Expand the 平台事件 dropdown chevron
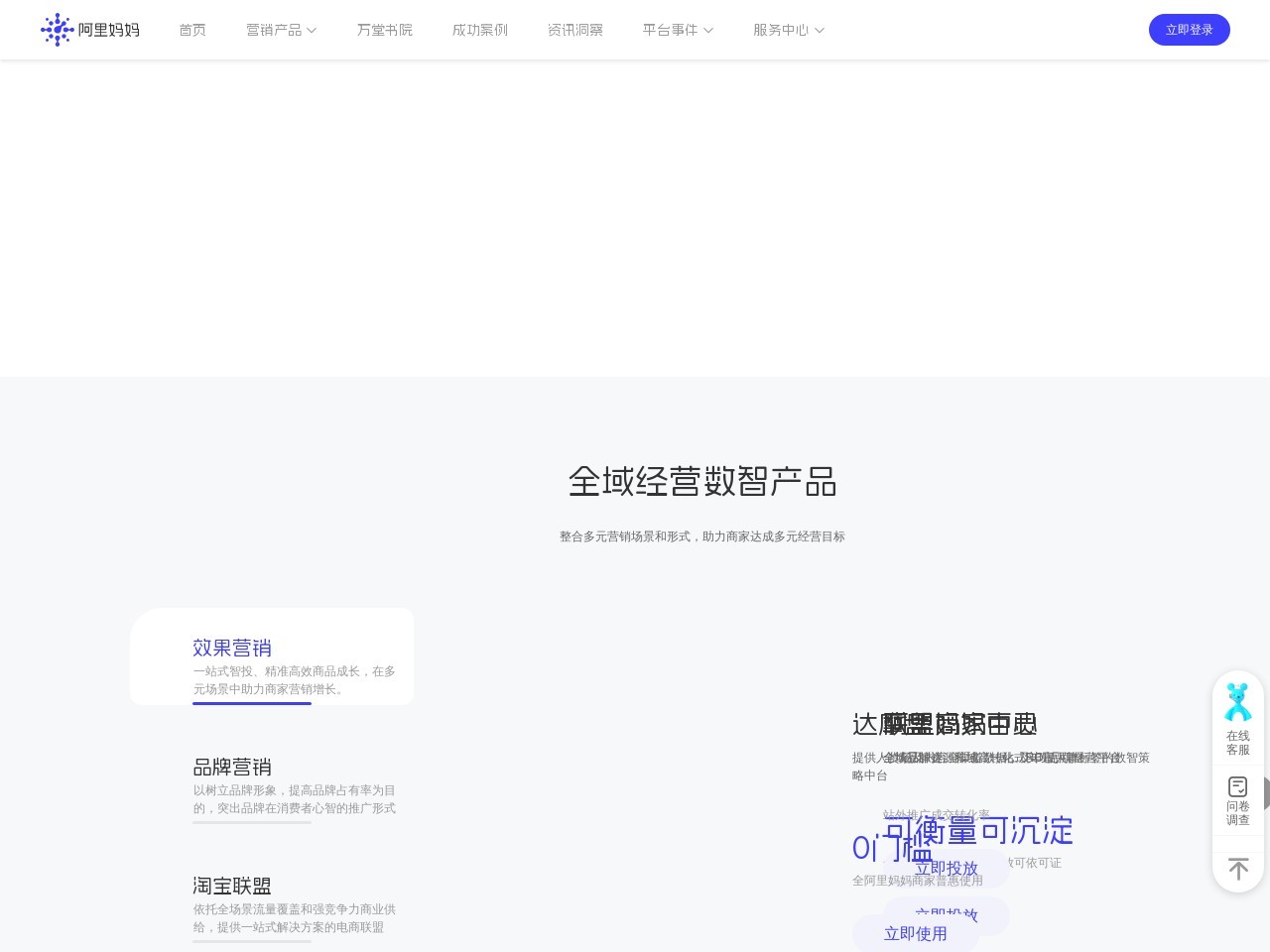1270x952 pixels. (x=708, y=31)
